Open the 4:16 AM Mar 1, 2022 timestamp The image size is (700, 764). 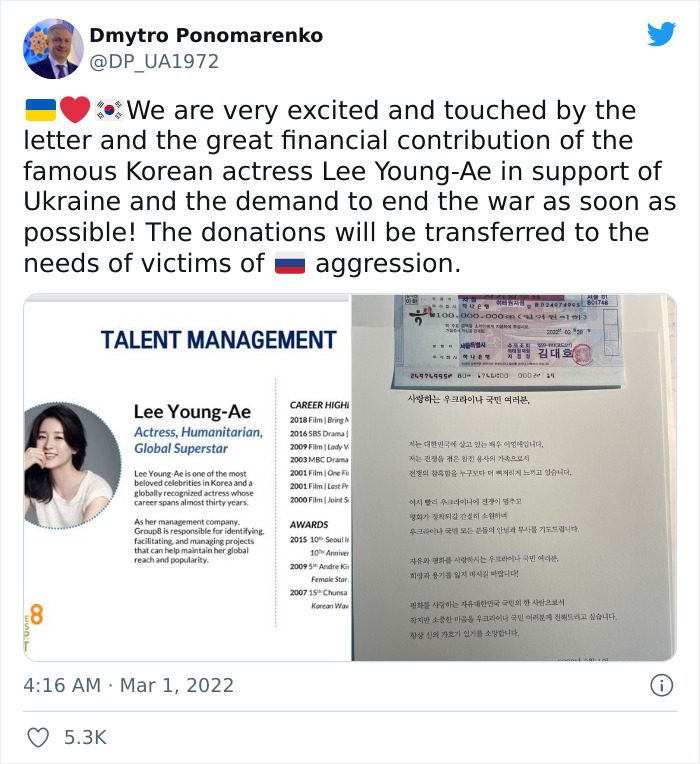[129, 685]
